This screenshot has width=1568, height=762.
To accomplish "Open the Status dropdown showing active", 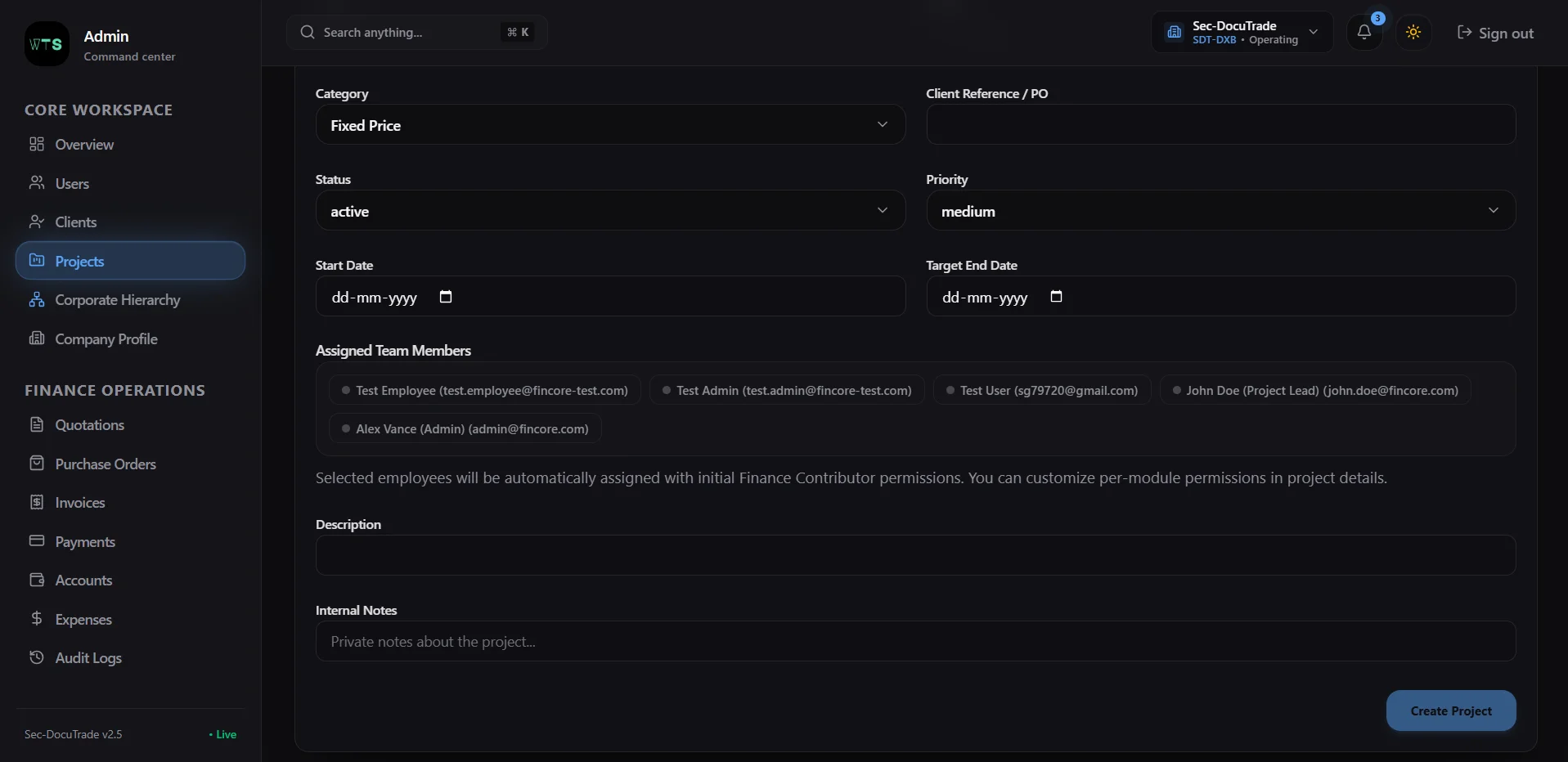I will click(x=610, y=211).
